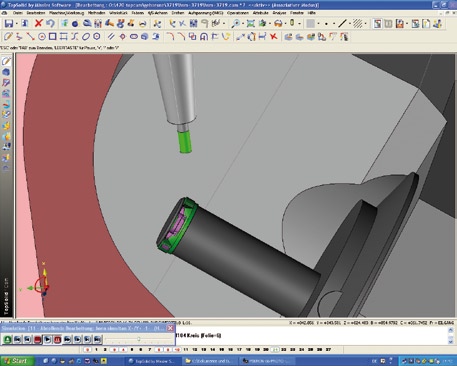Click the red X cancel icon

[x=39, y=23]
